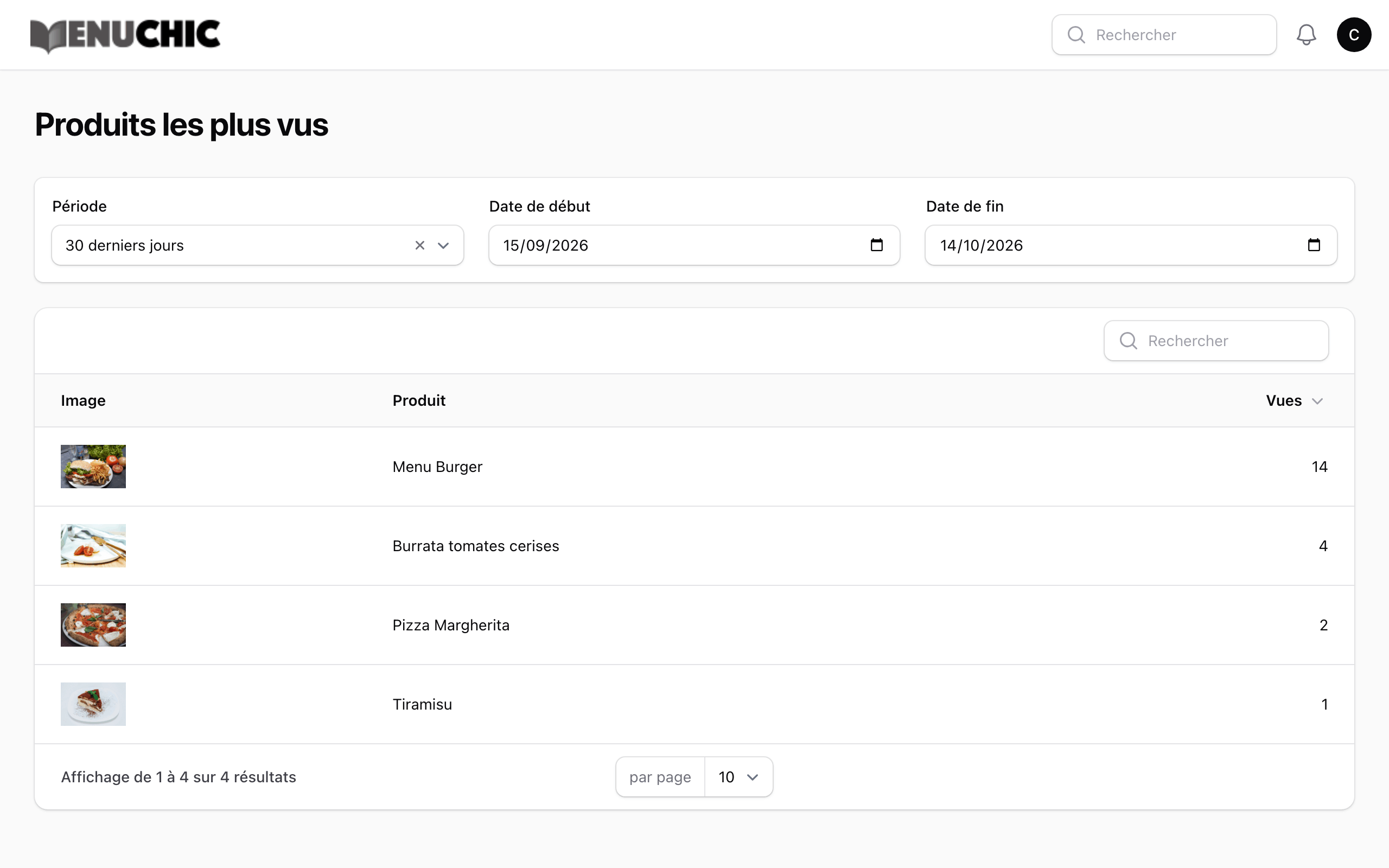Focus the top Rechercher search field

1164,35
